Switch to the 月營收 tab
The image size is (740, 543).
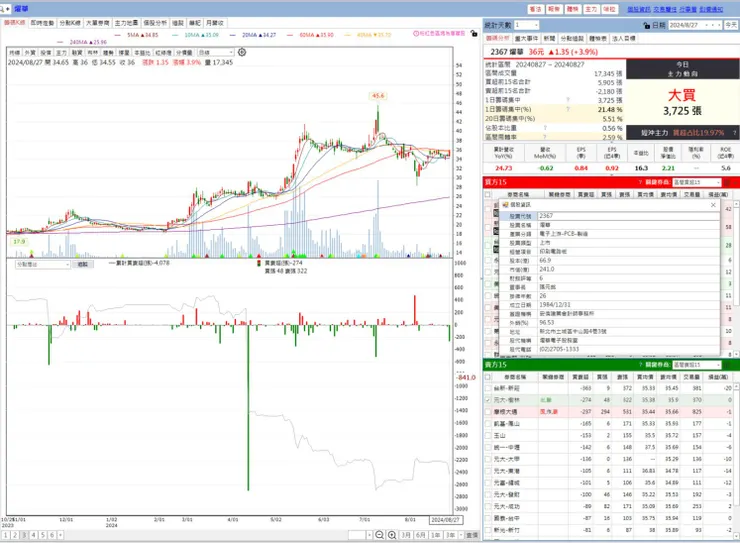pyautogui.click(x=215, y=23)
